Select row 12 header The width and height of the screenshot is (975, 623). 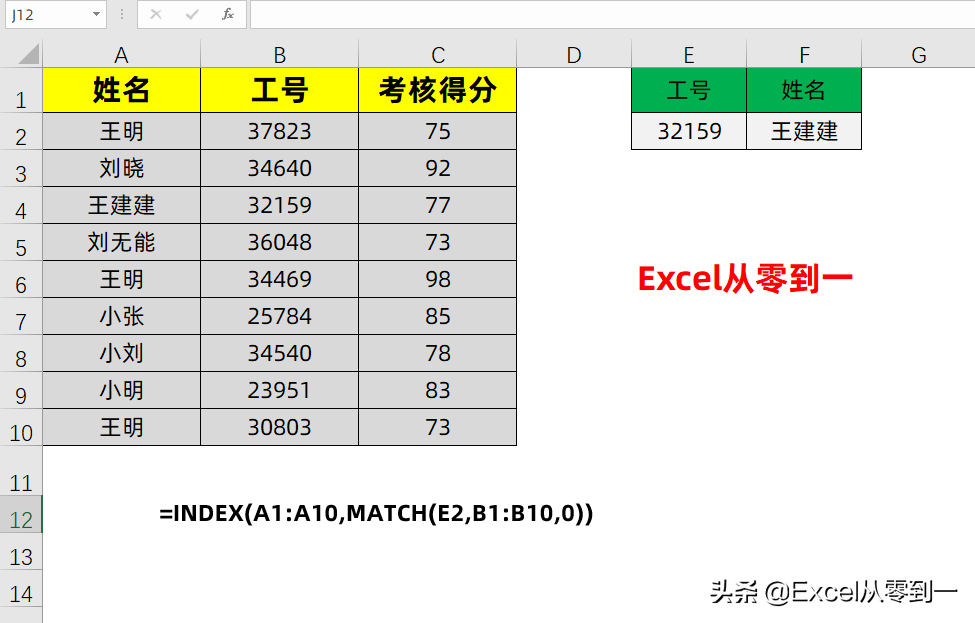(21, 514)
